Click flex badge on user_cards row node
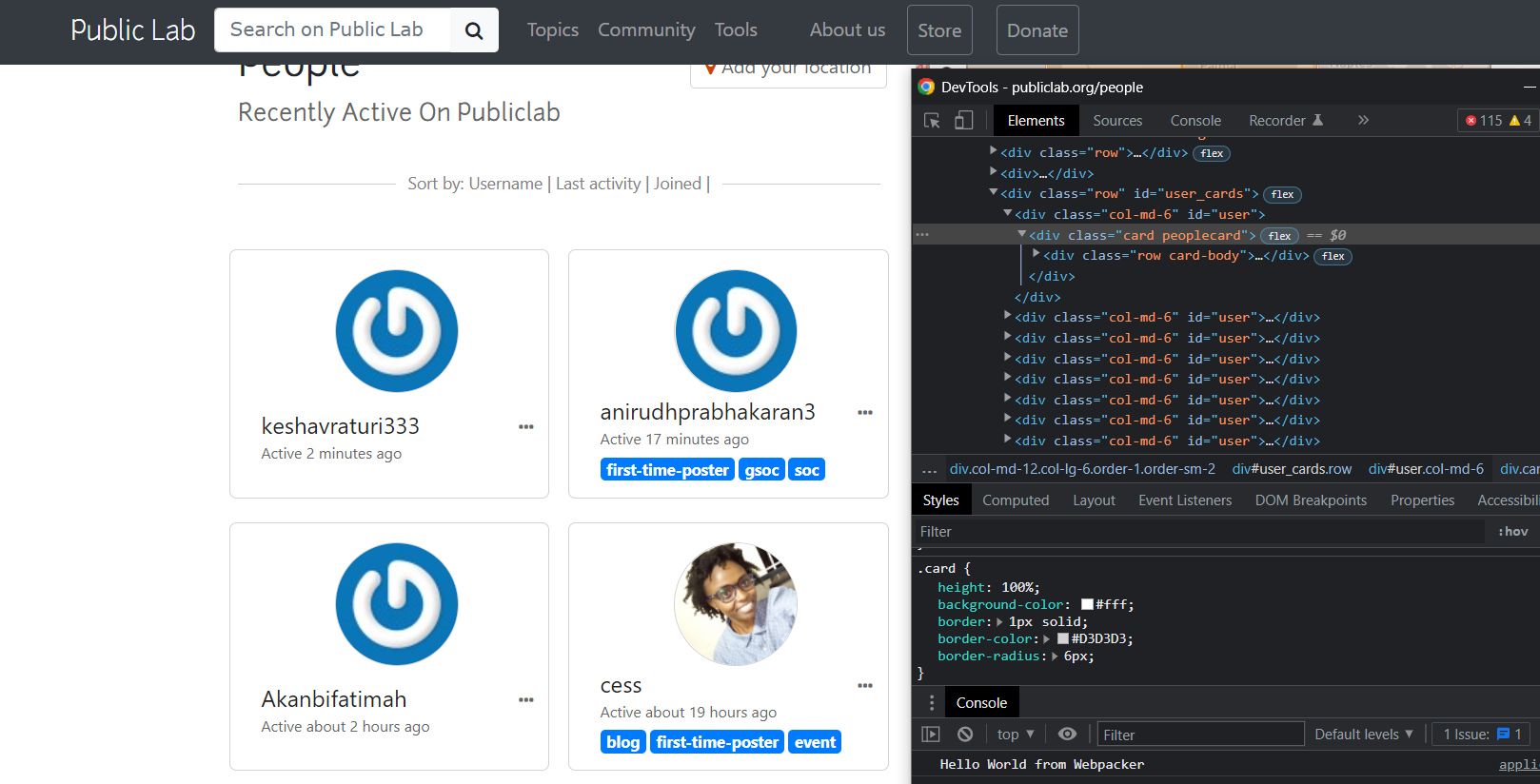The height and width of the screenshot is (784, 1540). click(1282, 194)
